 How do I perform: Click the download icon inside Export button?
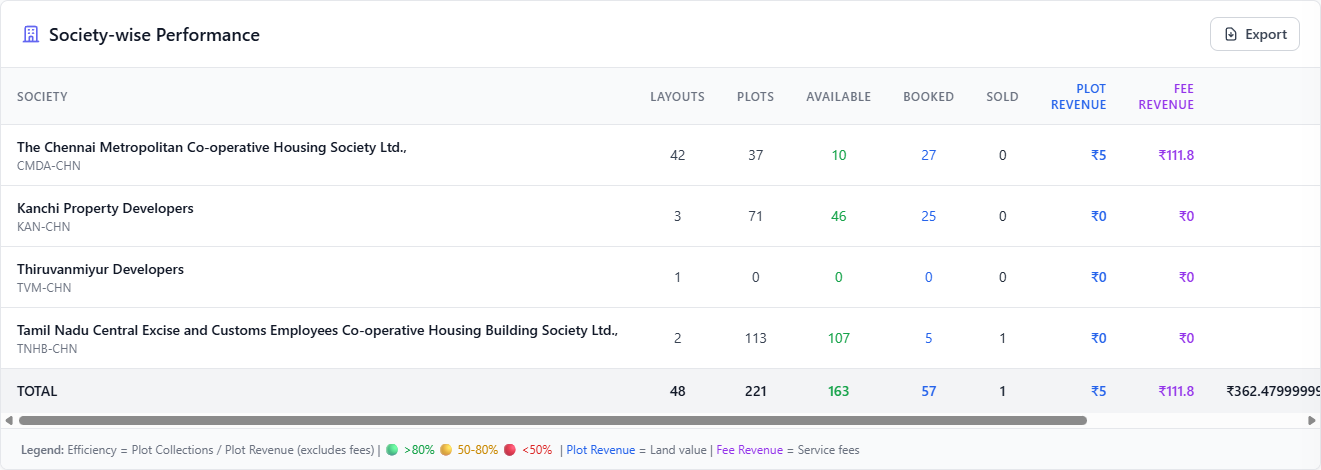1231,34
